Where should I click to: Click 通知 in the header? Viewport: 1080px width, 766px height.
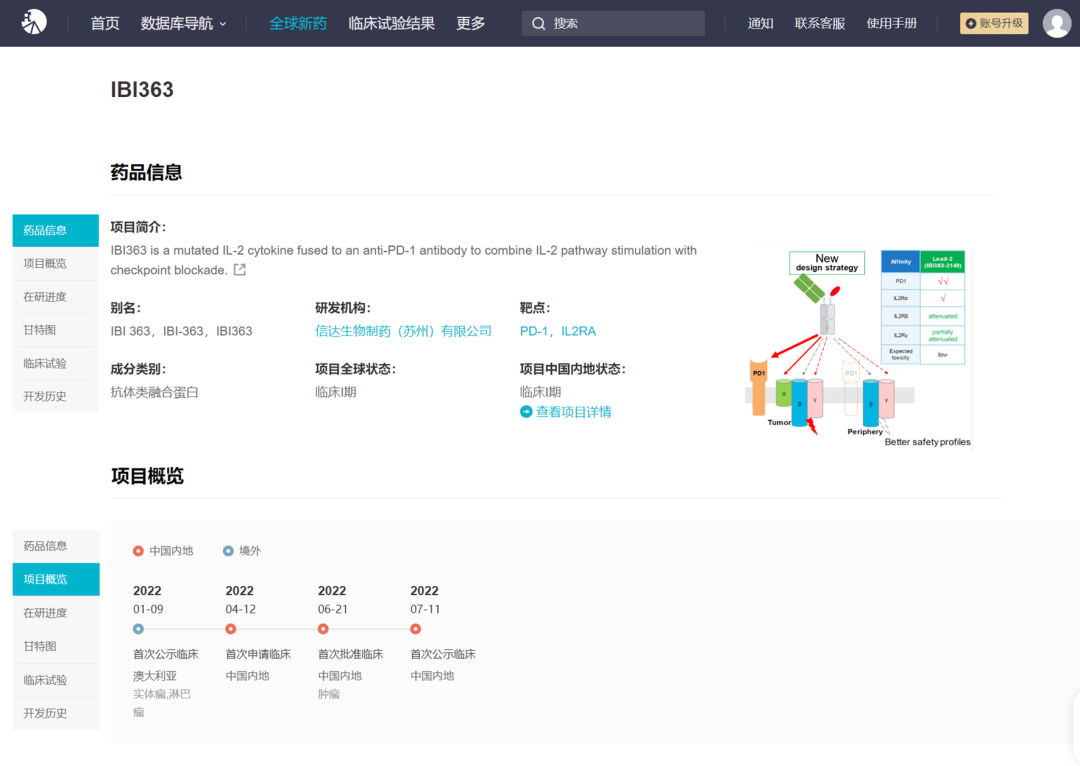point(760,23)
